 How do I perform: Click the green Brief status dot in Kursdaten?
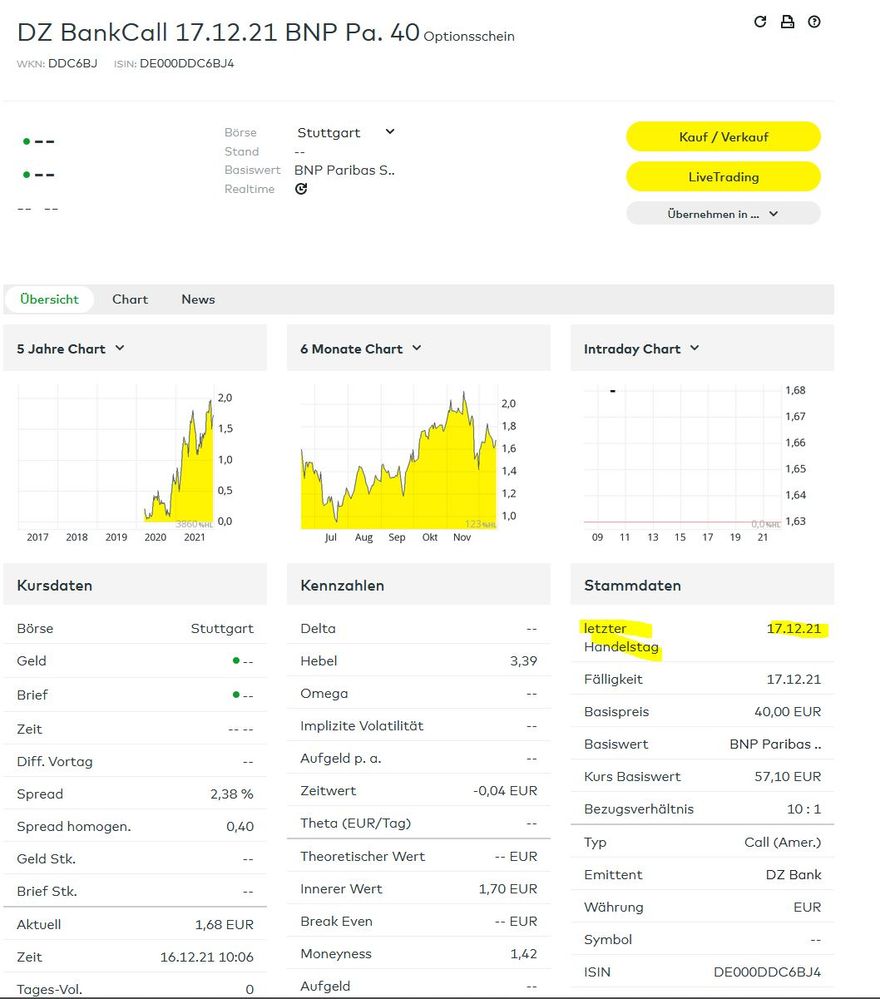click(x=236, y=695)
